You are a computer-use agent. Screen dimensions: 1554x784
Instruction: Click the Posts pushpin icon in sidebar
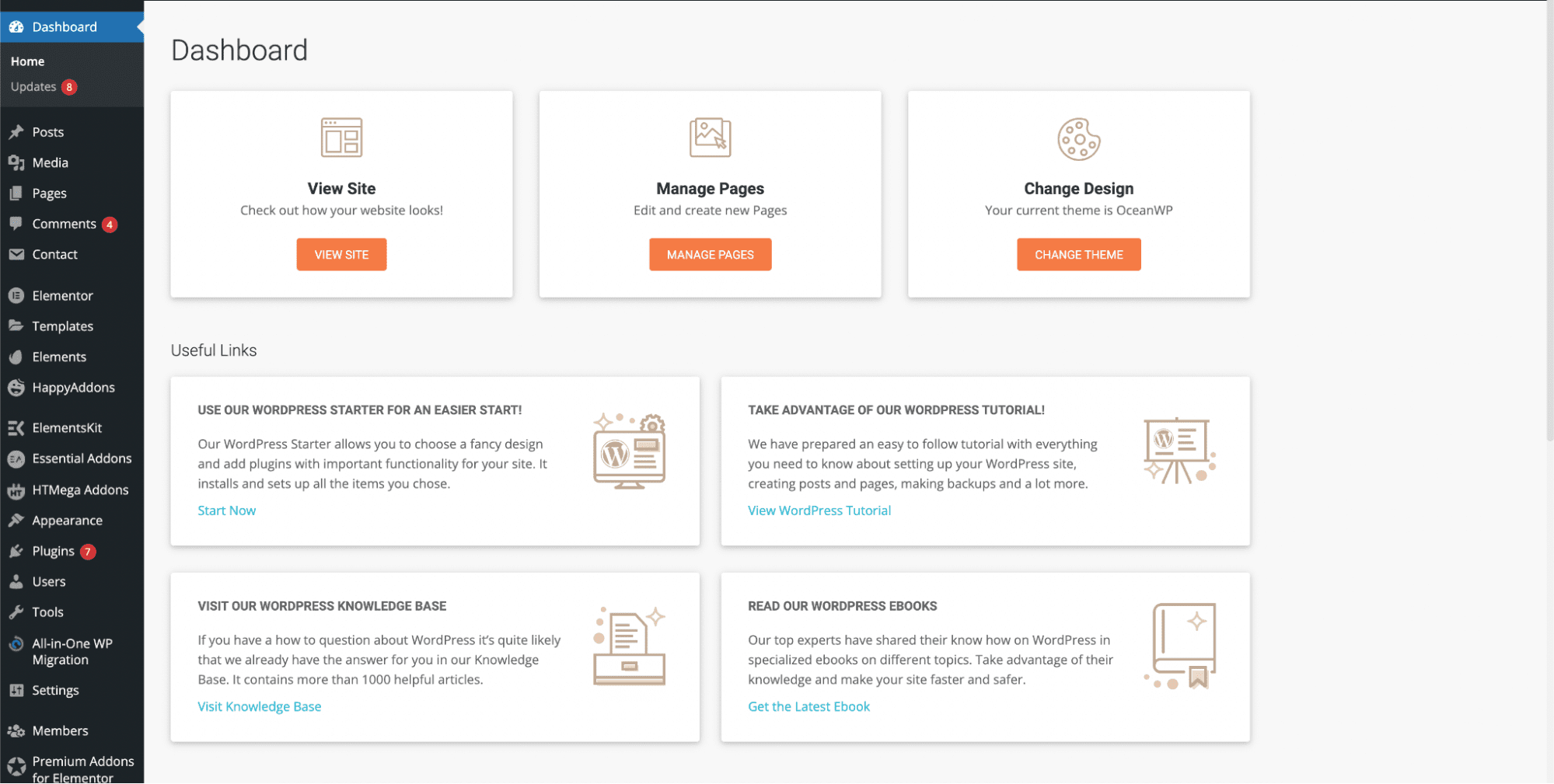point(16,132)
